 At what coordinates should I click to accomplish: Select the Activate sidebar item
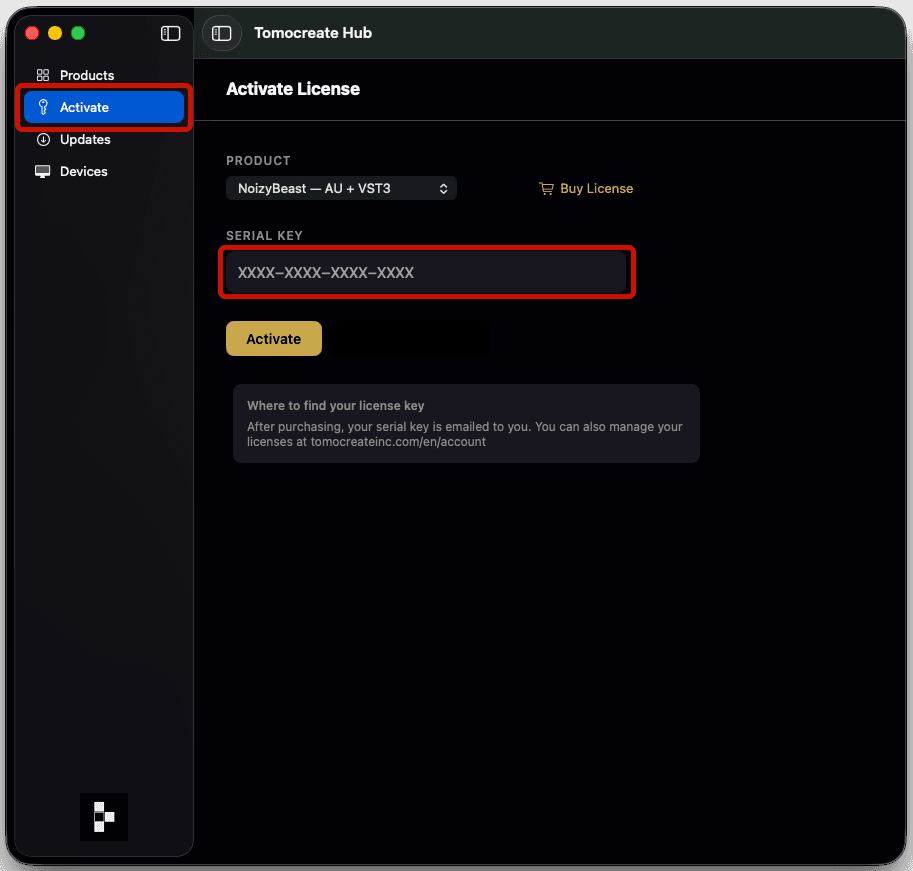coord(104,107)
